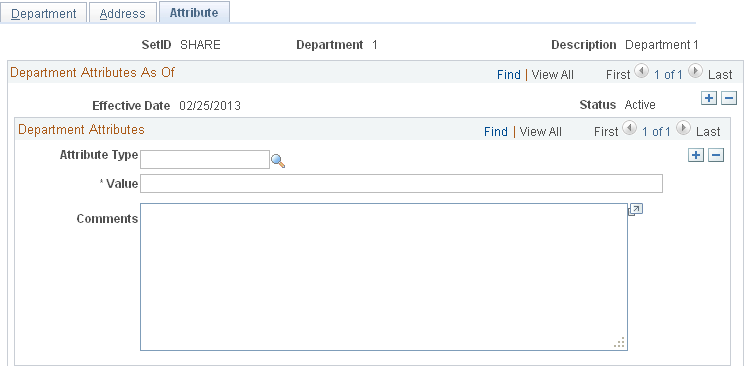Viewport: 745px width, 366px height.
Task: Add row in Department Attributes As Of
Action: click(x=708, y=98)
